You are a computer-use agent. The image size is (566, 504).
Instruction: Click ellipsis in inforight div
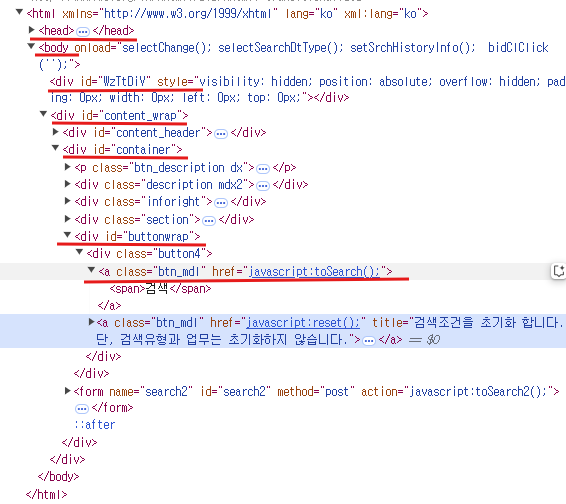[221, 203]
